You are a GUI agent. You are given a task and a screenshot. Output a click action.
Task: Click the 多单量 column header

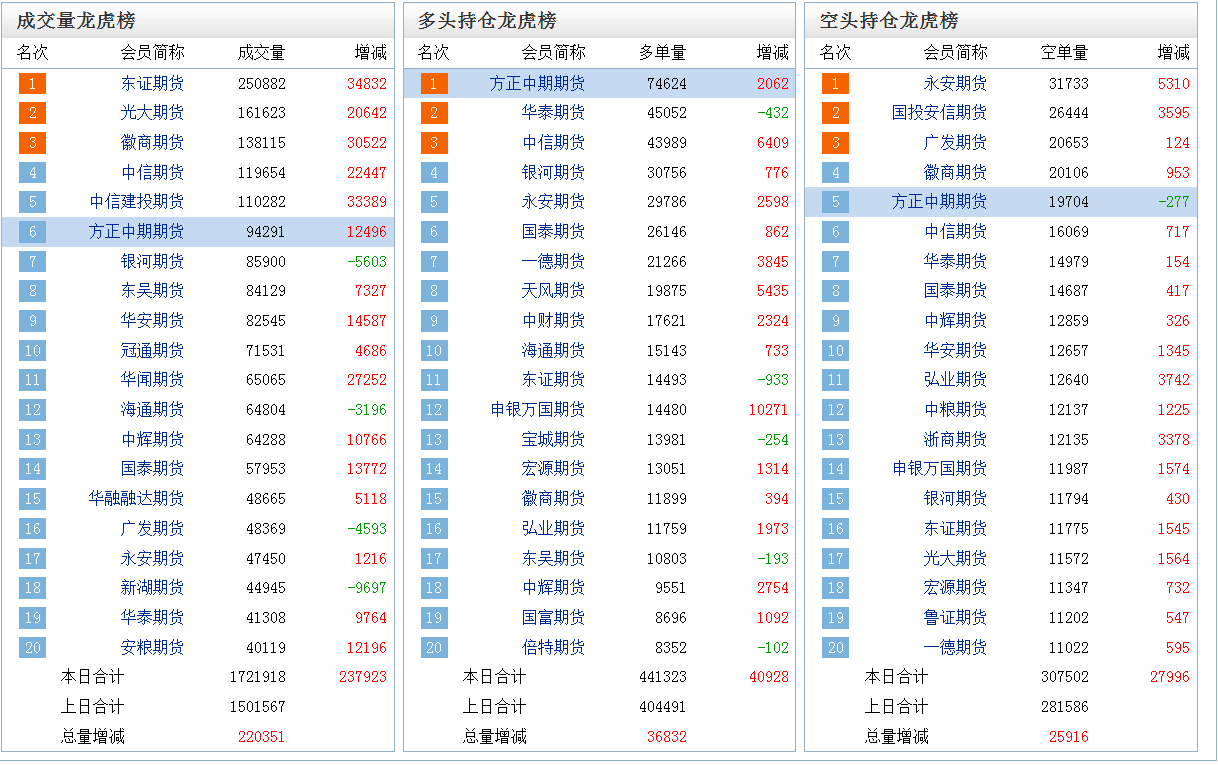tap(663, 53)
